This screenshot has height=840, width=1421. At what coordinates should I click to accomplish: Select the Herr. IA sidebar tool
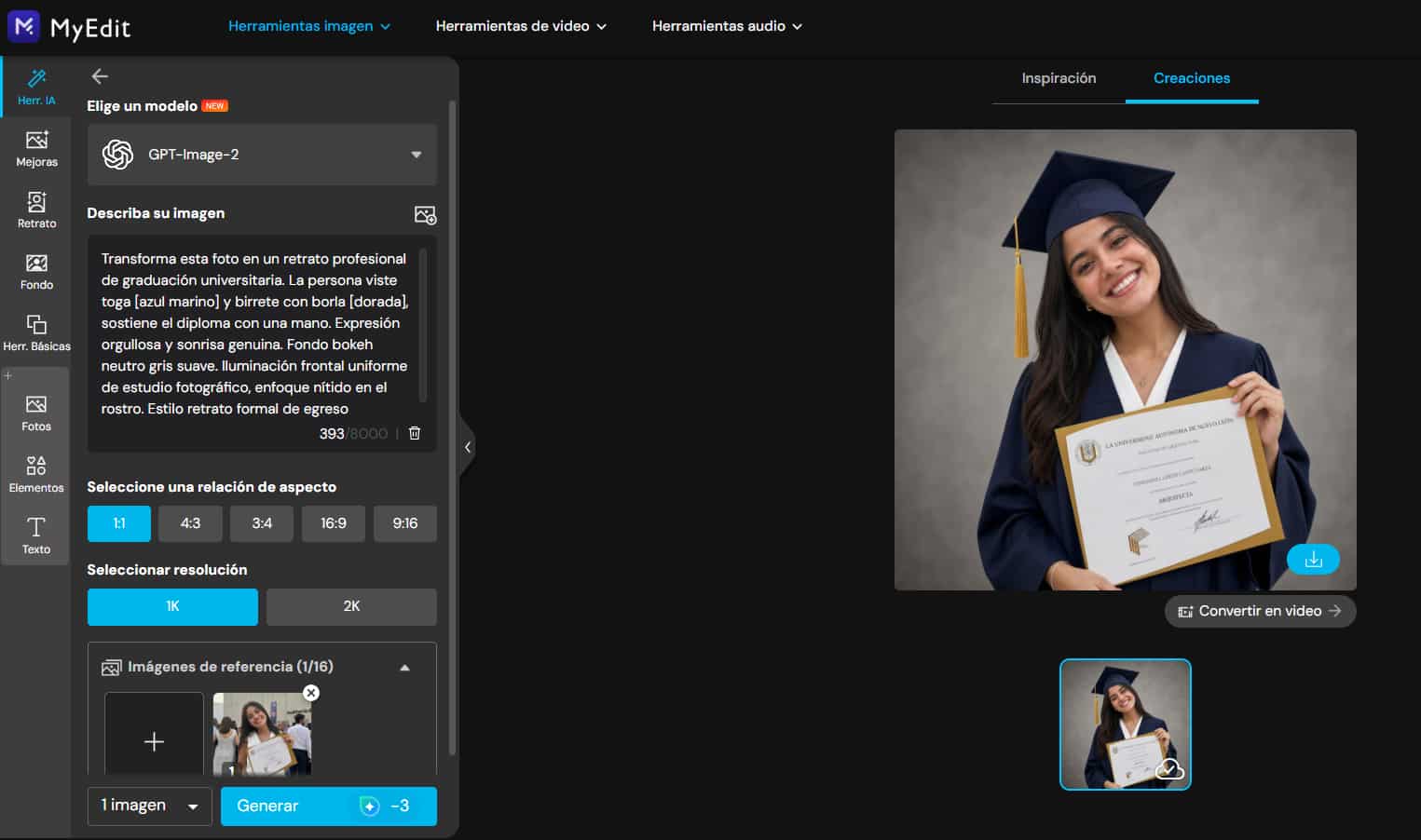point(36,87)
